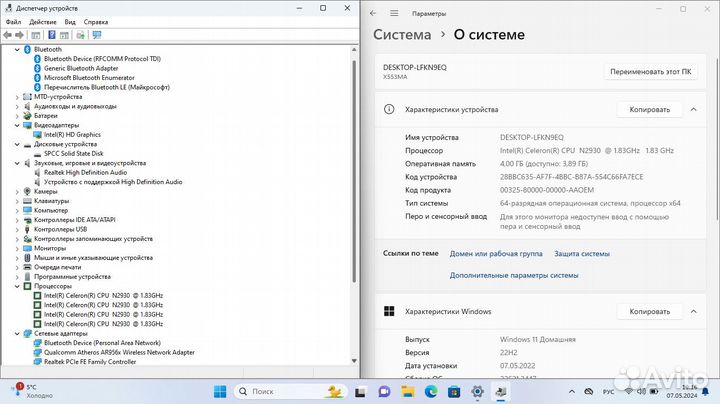Viewport: 720px width, 404px height.
Task: Click the Device Manager vertical scrollbar
Action: [x=354, y=171]
